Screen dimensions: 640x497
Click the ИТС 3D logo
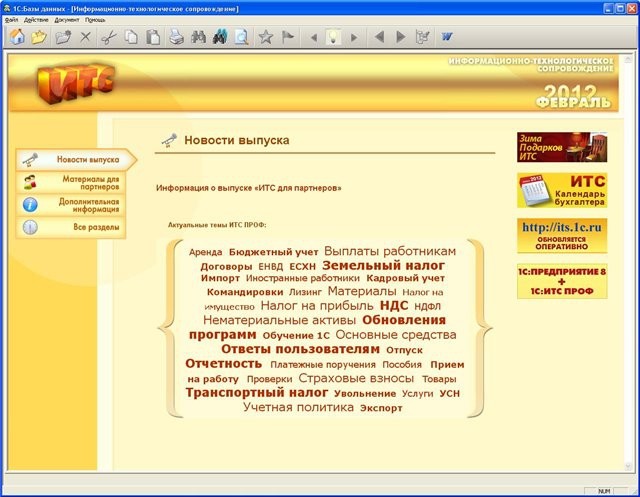(x=76, y=83)
